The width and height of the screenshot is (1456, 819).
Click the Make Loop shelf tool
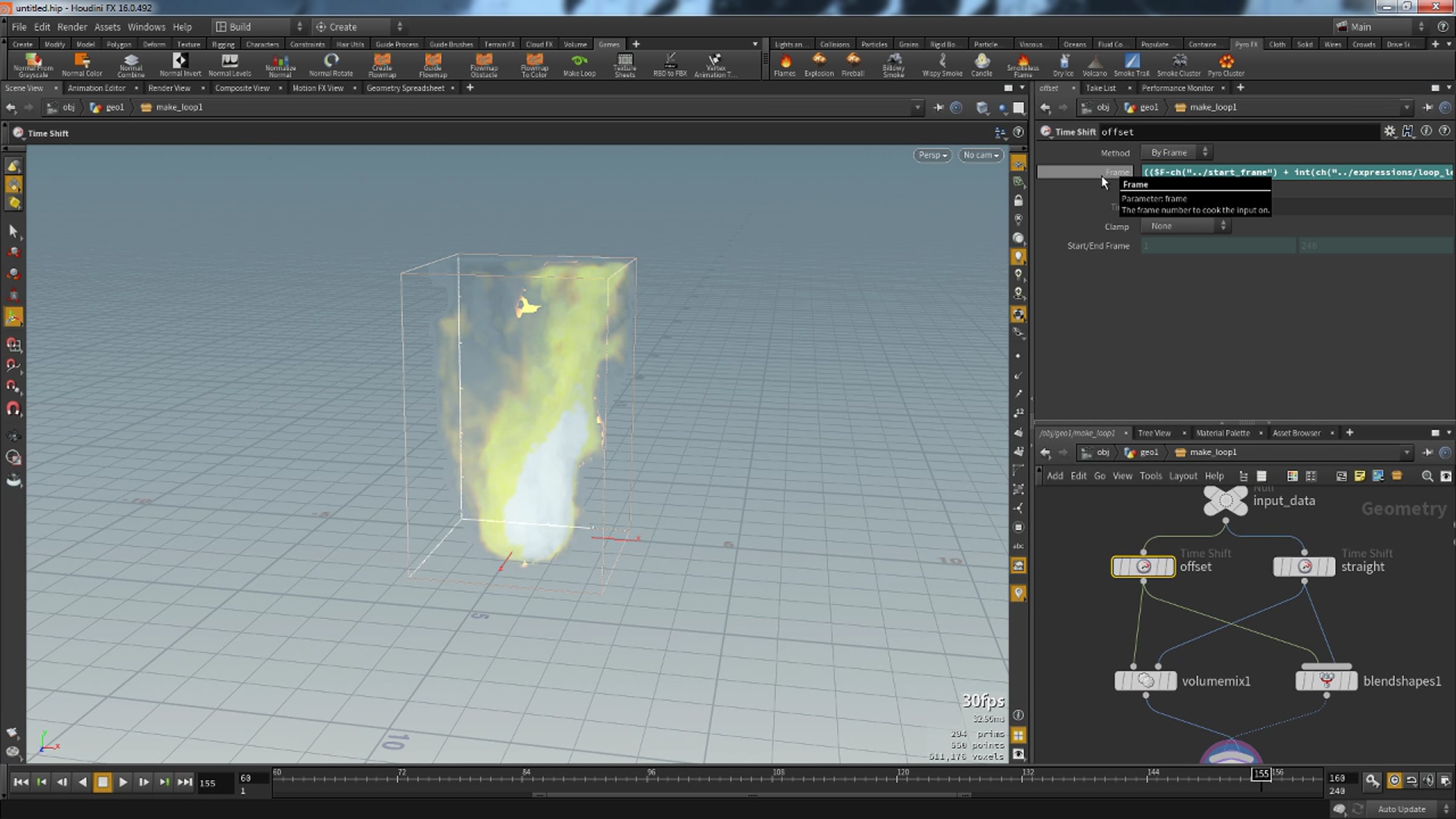(x=579, y=65)
